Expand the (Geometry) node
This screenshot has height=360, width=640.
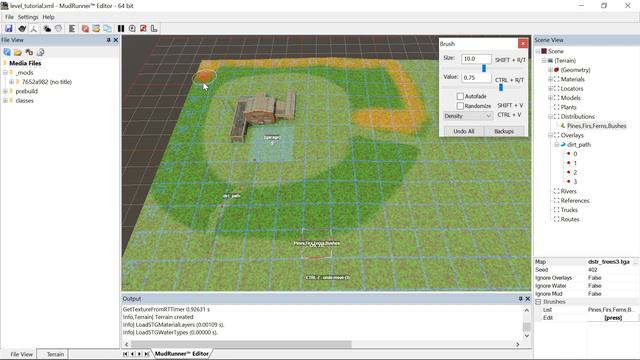coord(550,70)
